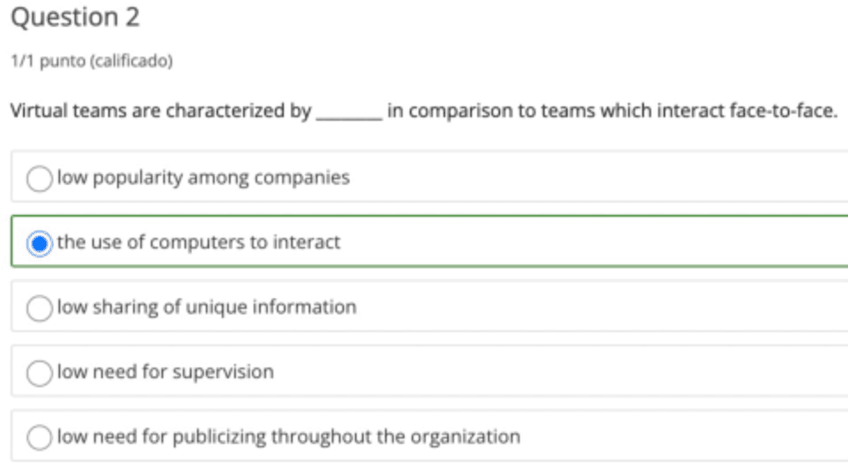
Task: Click the "low need for supervision" label text
Action: click(165, 372)
